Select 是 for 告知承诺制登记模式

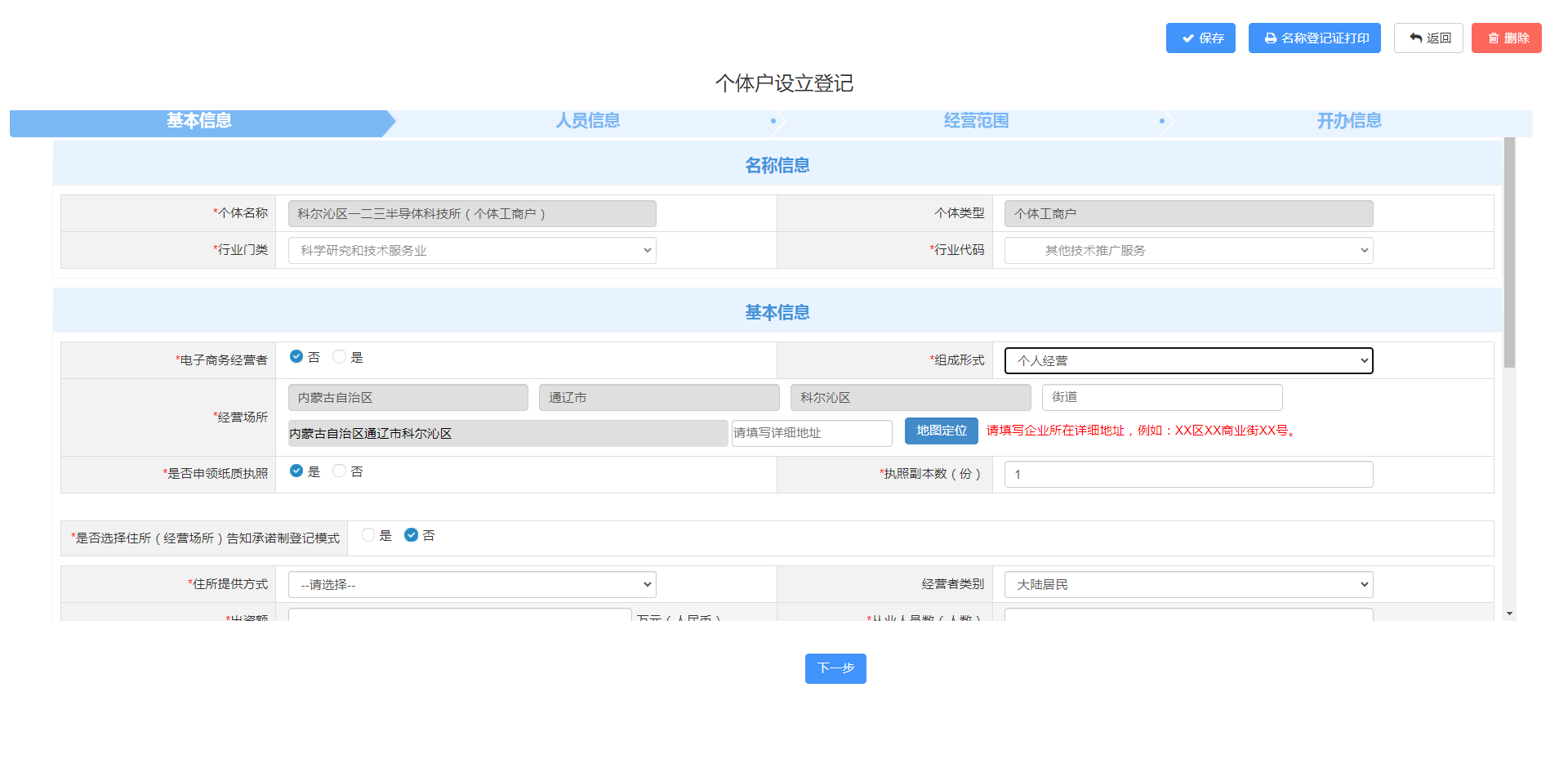(368, 535)
